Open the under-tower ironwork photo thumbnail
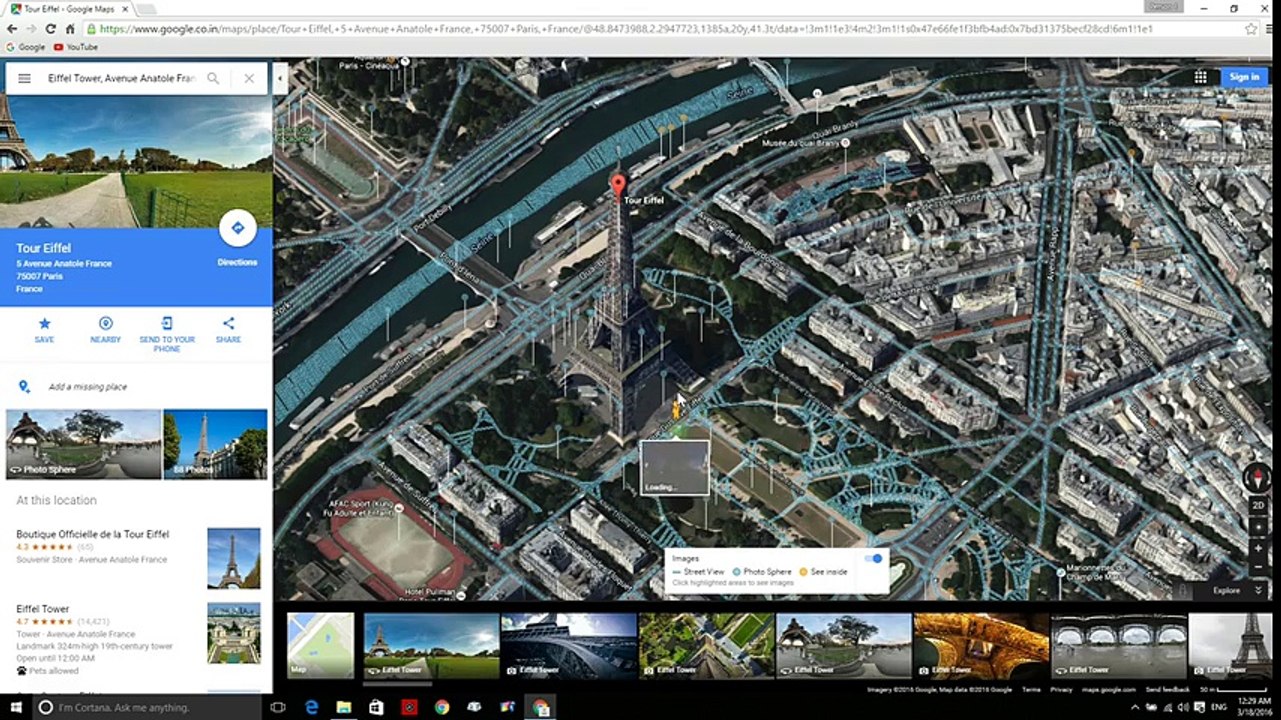This screenshot has height=720, width=1281. point(568,645)
